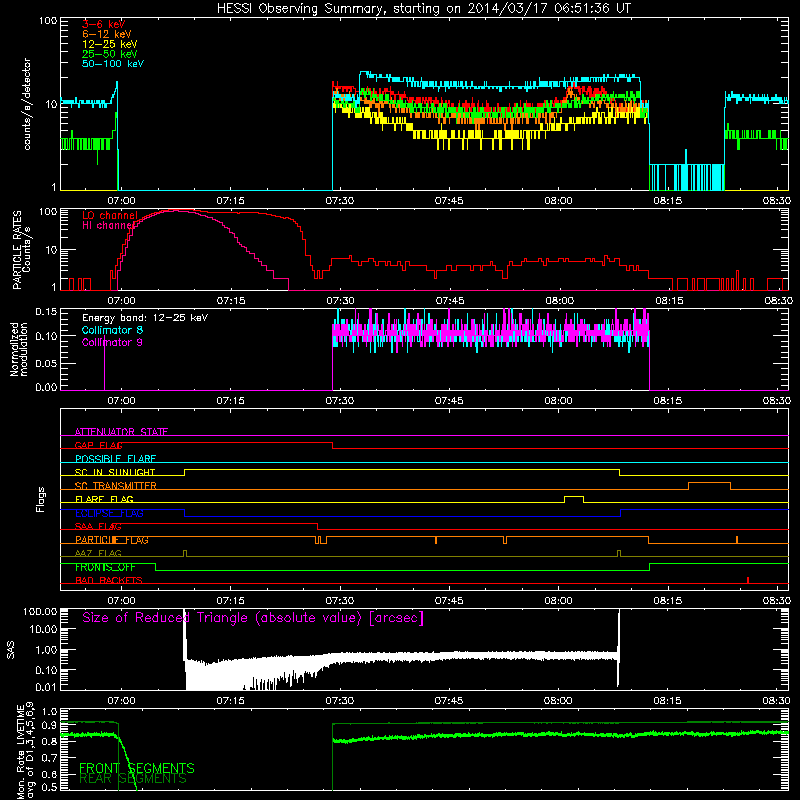The width and height of the screenshot is (800, 800).
Task: Select the 'REAR SEGMENTS' legend label
Action: 133,779
